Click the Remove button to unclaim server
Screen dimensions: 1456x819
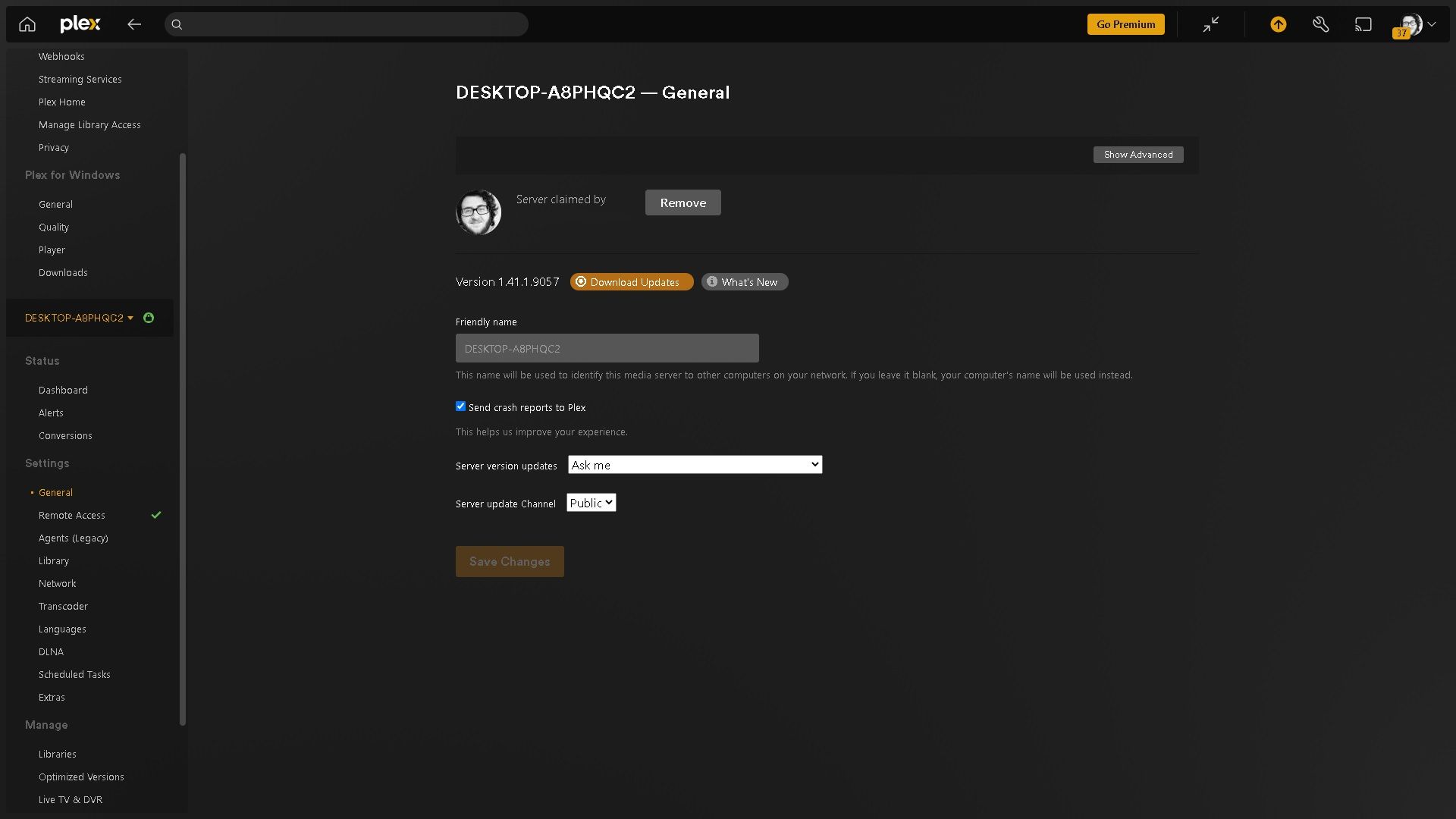682,202
